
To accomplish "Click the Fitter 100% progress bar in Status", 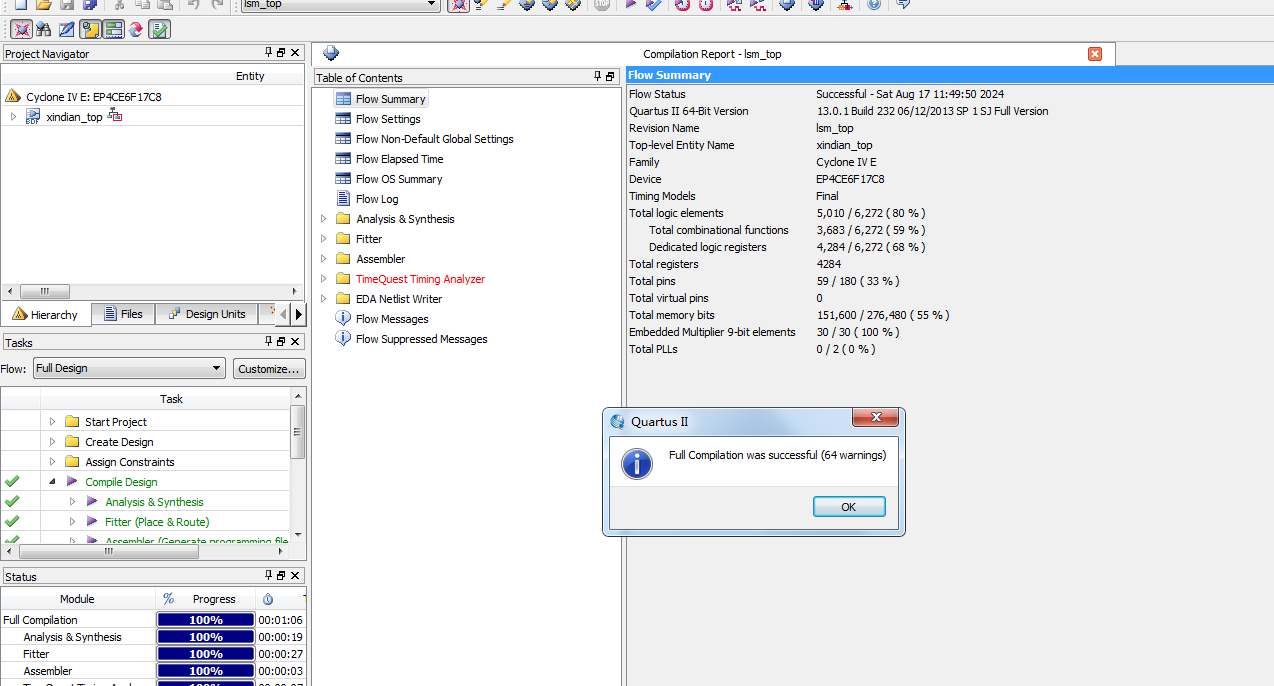I will pos(206,654).
